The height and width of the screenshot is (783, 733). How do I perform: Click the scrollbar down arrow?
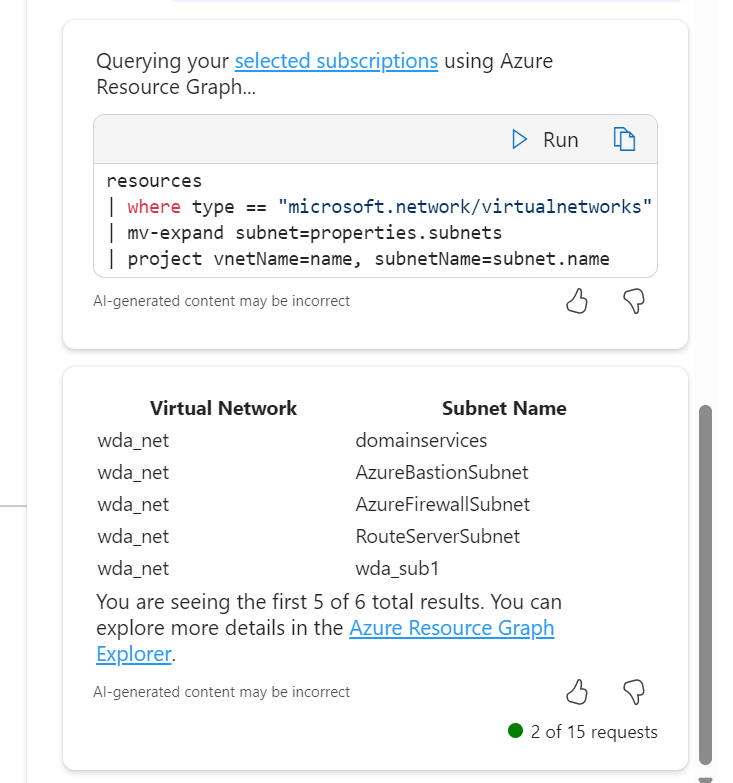click(705, 778)
